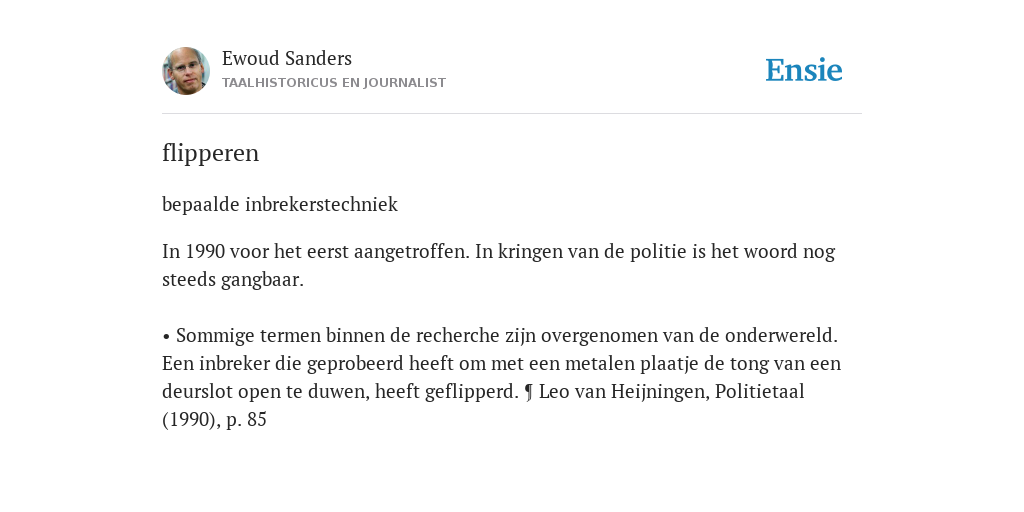1024x512 pixels.
Task: Click the source 'Leo van Heijningen'
Action: 623,392
